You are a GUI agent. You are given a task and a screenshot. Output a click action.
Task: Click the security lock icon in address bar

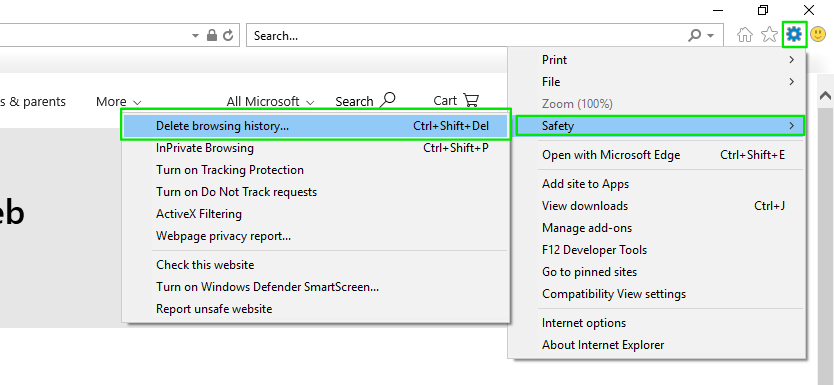click(x=212, y=35)
